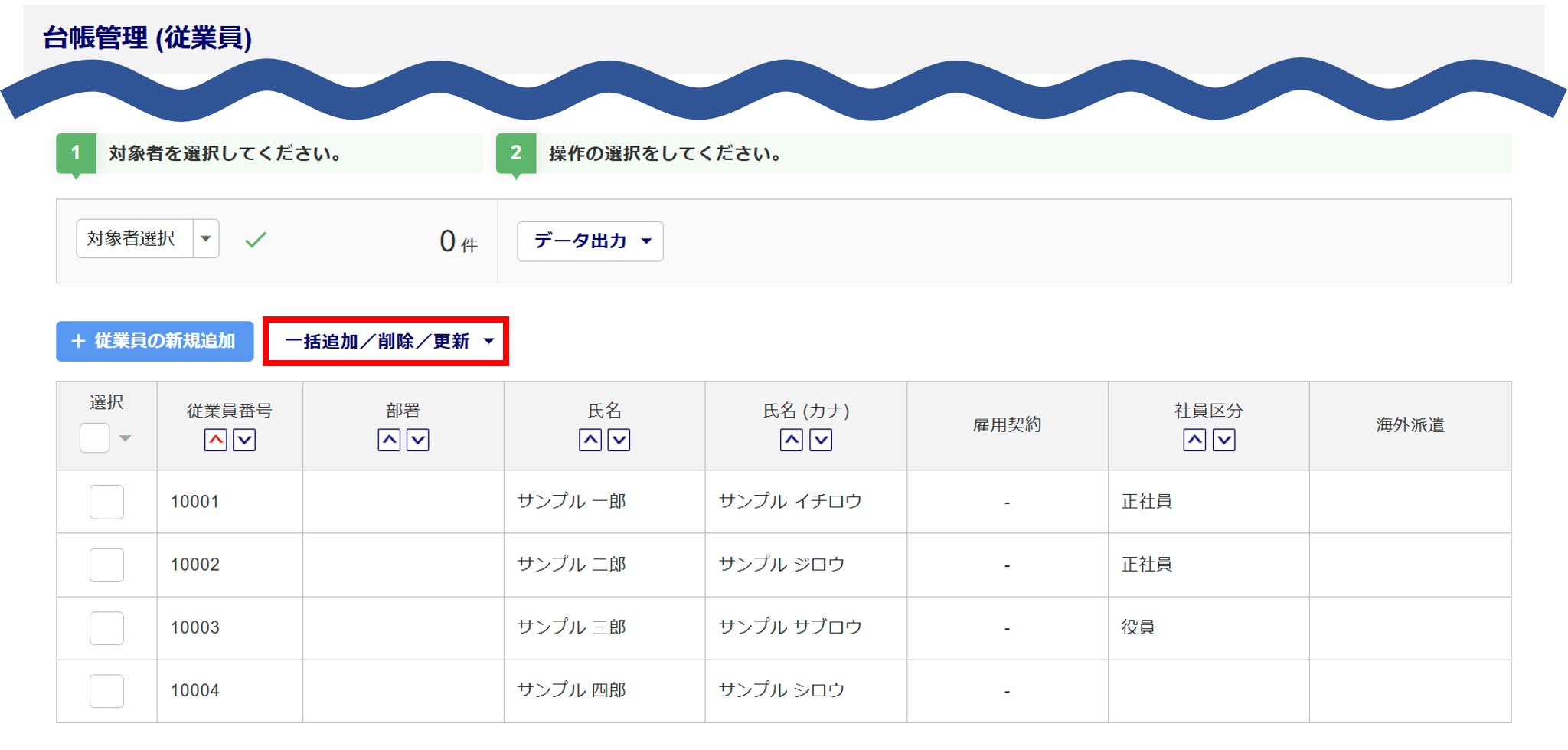Sort 部署 column descending
1568x750 pixels.
tap(418, 441)
